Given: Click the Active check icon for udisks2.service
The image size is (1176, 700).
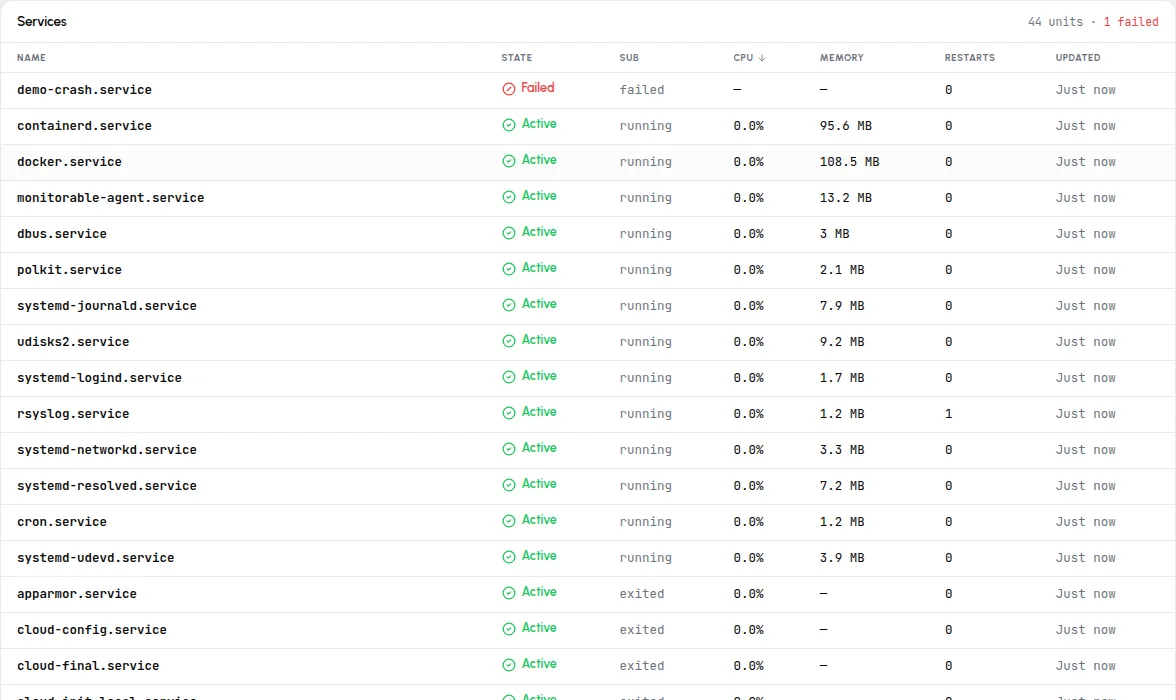Looking at the screenshot, I should click(508, 341).
